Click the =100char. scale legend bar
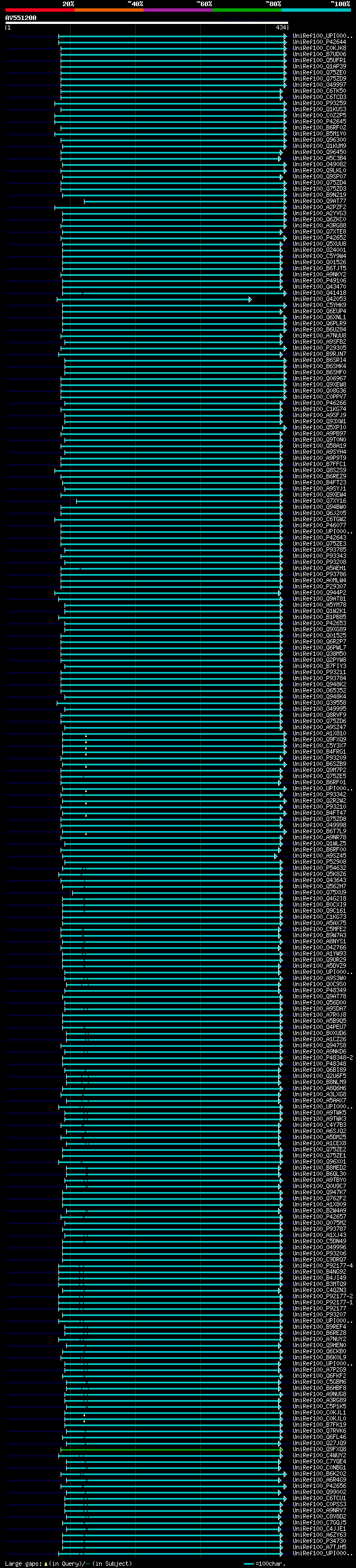This screenshot has width=356, height=1568. pos(249,1564)
